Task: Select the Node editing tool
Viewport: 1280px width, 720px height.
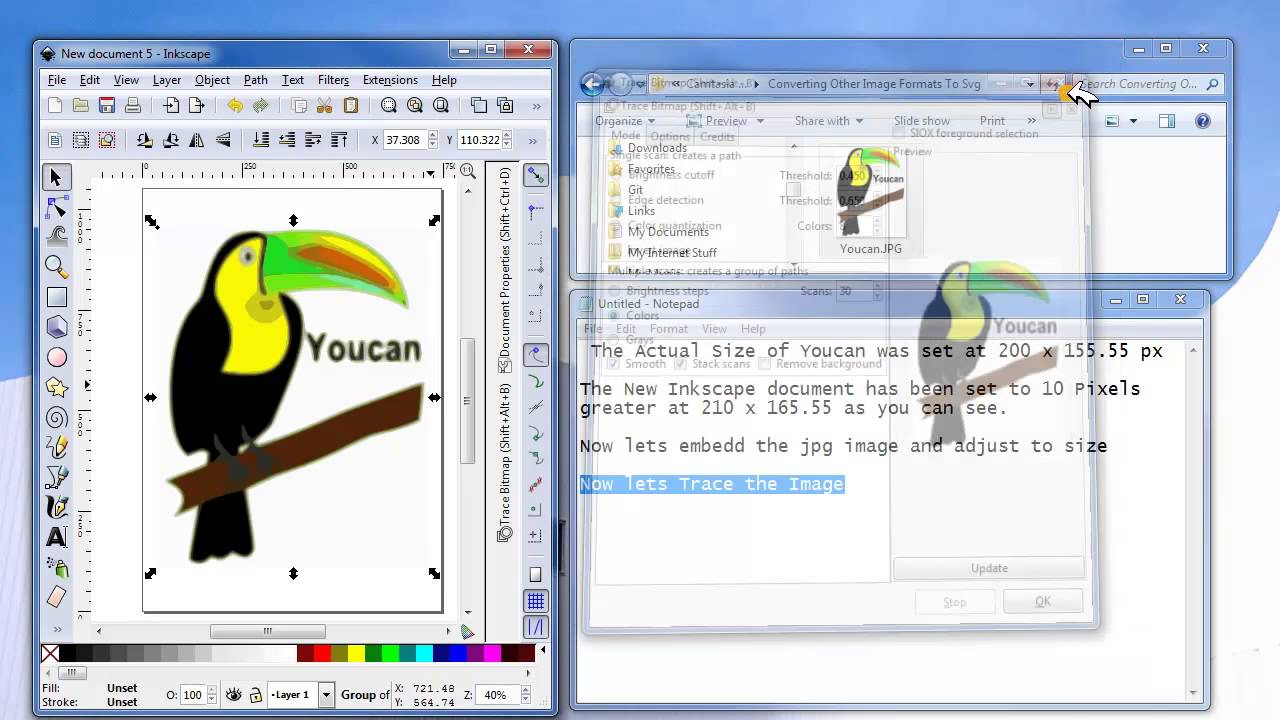Action: 56,208
